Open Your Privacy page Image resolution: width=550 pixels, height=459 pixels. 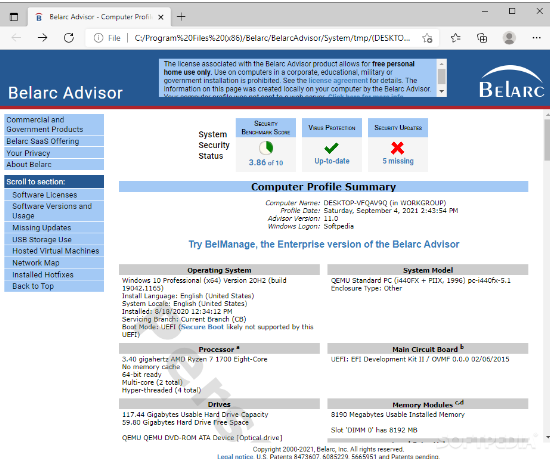click(x=54, y=153)
